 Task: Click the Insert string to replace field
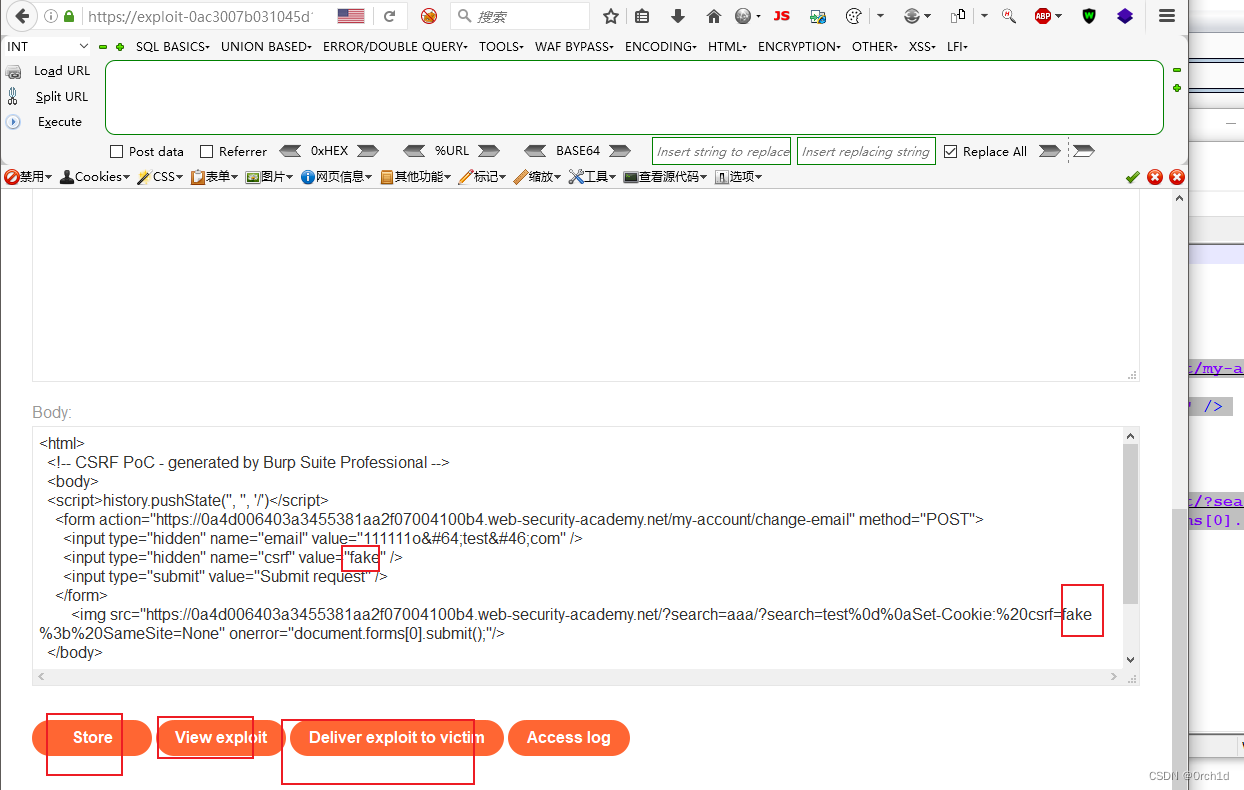click(721, 151)
